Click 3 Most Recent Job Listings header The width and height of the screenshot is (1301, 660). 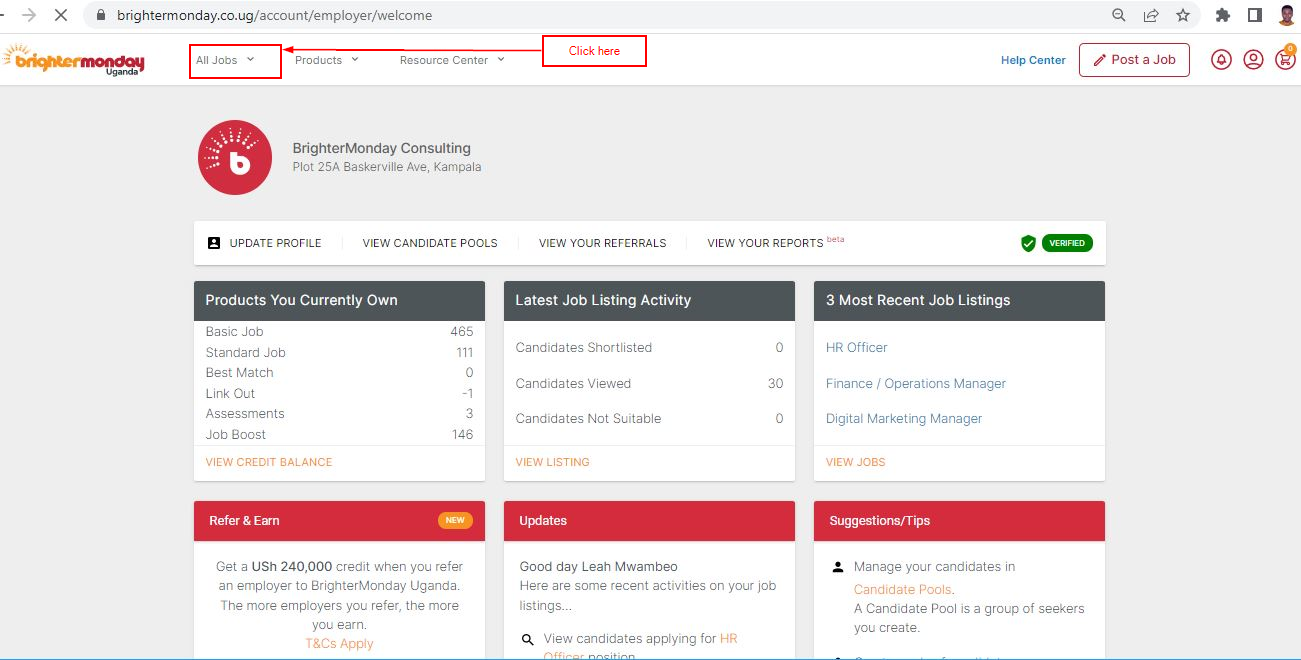click(959, 300)
